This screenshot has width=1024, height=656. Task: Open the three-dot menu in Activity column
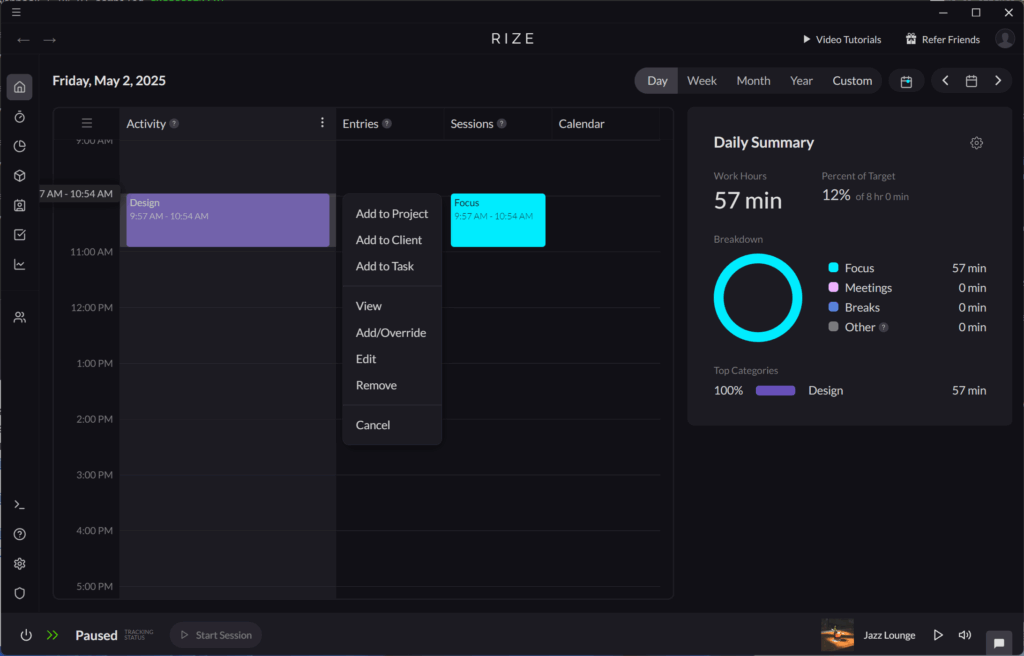(321, 121)
